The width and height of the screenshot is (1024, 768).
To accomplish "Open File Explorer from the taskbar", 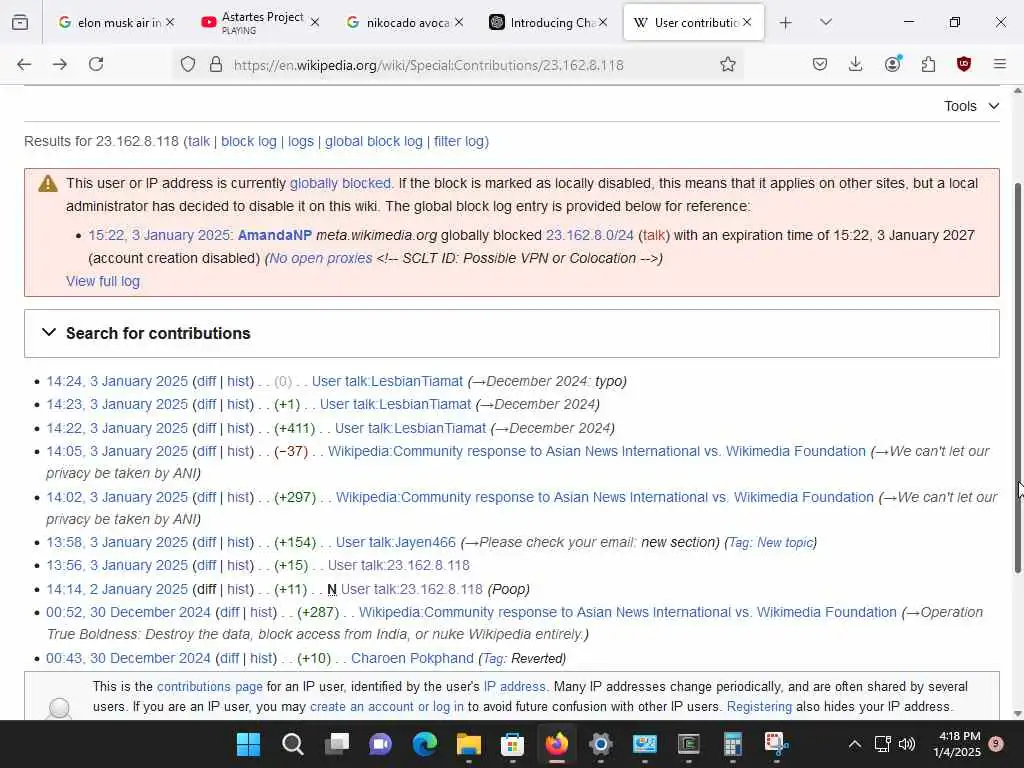I will pyautogui.click(x=469, y=744).
